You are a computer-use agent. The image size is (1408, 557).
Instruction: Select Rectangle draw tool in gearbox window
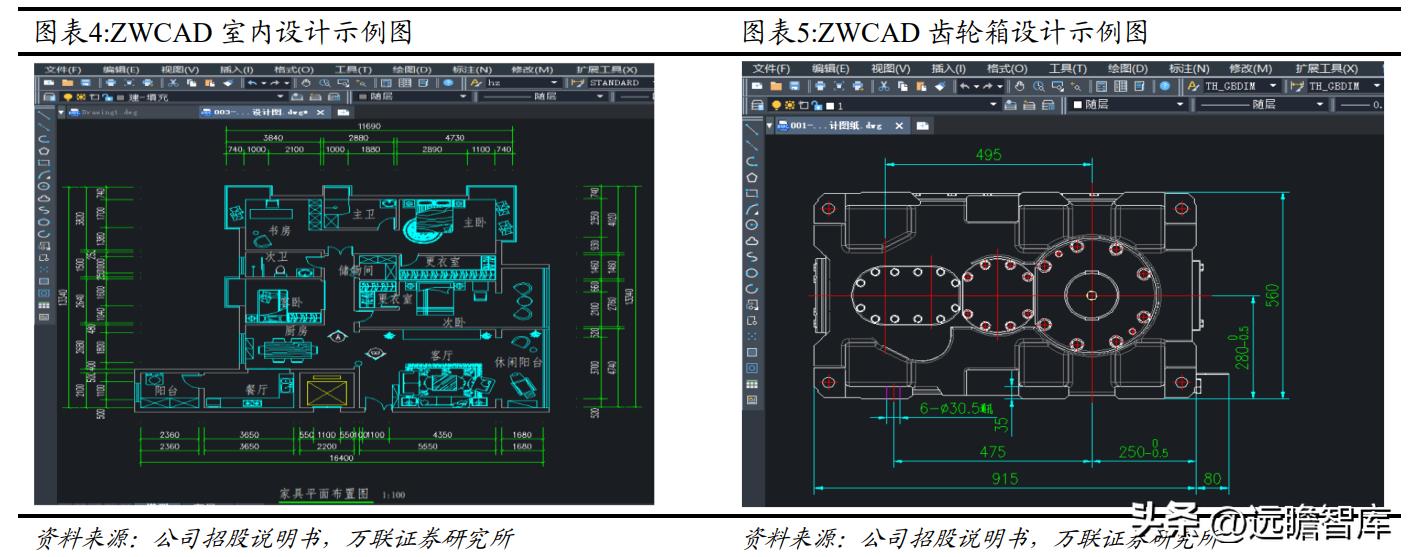[753, 194]
